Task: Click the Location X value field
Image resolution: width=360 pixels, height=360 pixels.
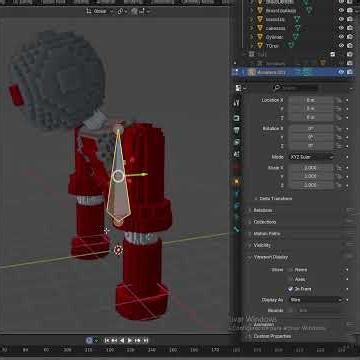Action: (x=311, y=100)
